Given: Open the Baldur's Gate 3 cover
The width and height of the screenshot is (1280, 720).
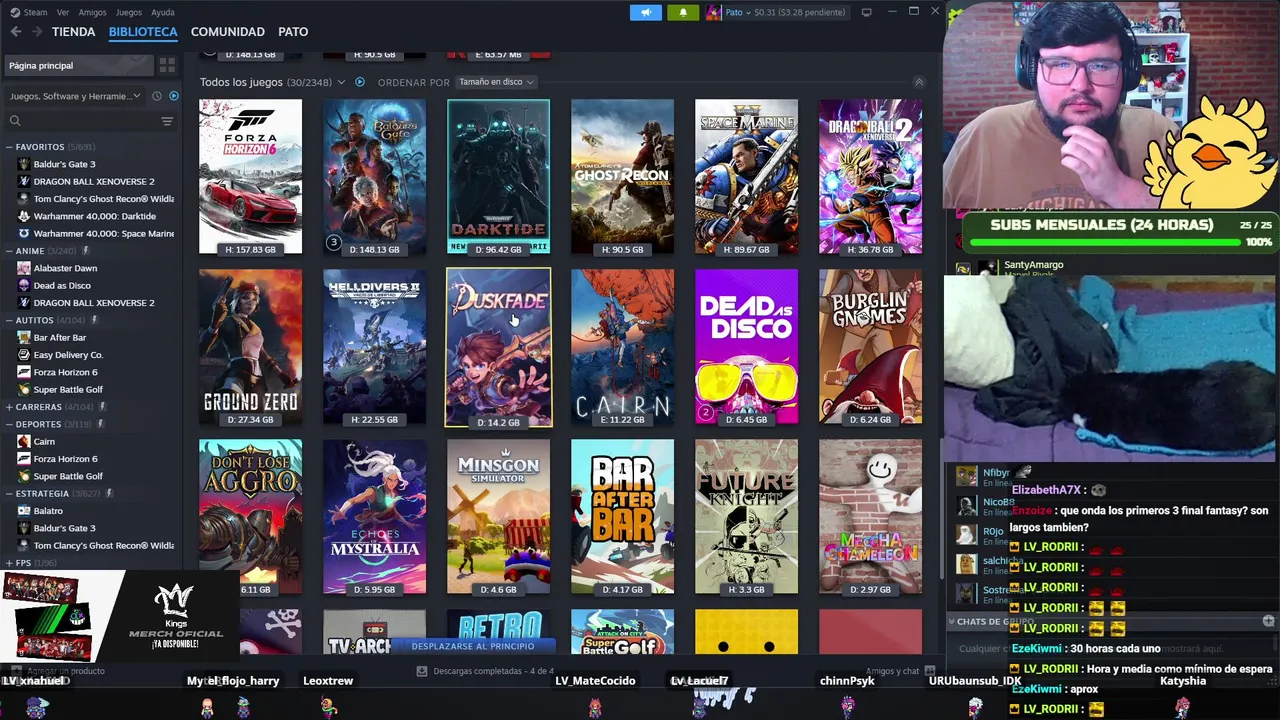Looking at the screenshot, I should (x=374, y=176).
